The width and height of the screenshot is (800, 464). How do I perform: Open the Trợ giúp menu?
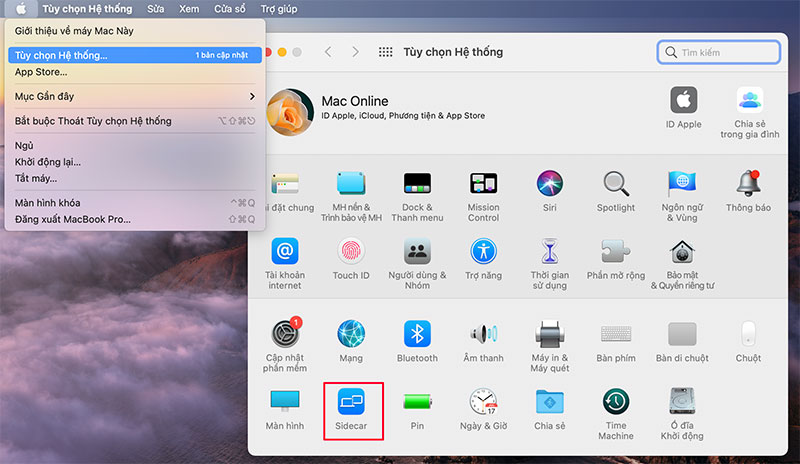click(x=279, y=9)
